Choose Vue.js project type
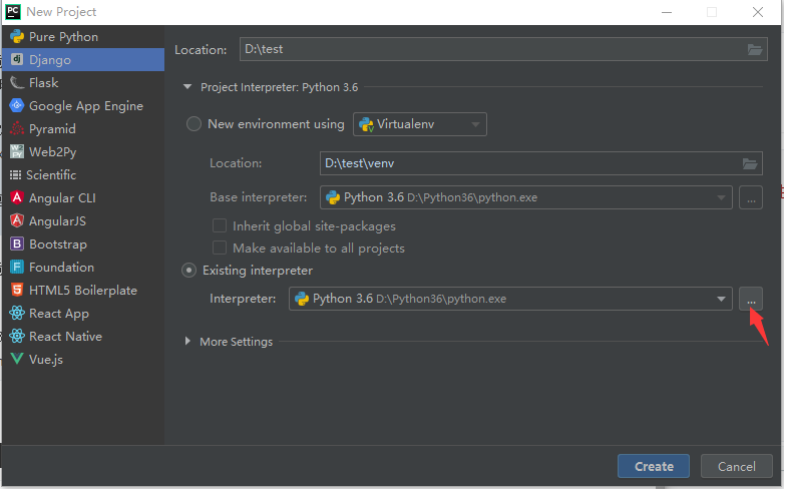Screen dimensions: 786x491 click(83, 359)
